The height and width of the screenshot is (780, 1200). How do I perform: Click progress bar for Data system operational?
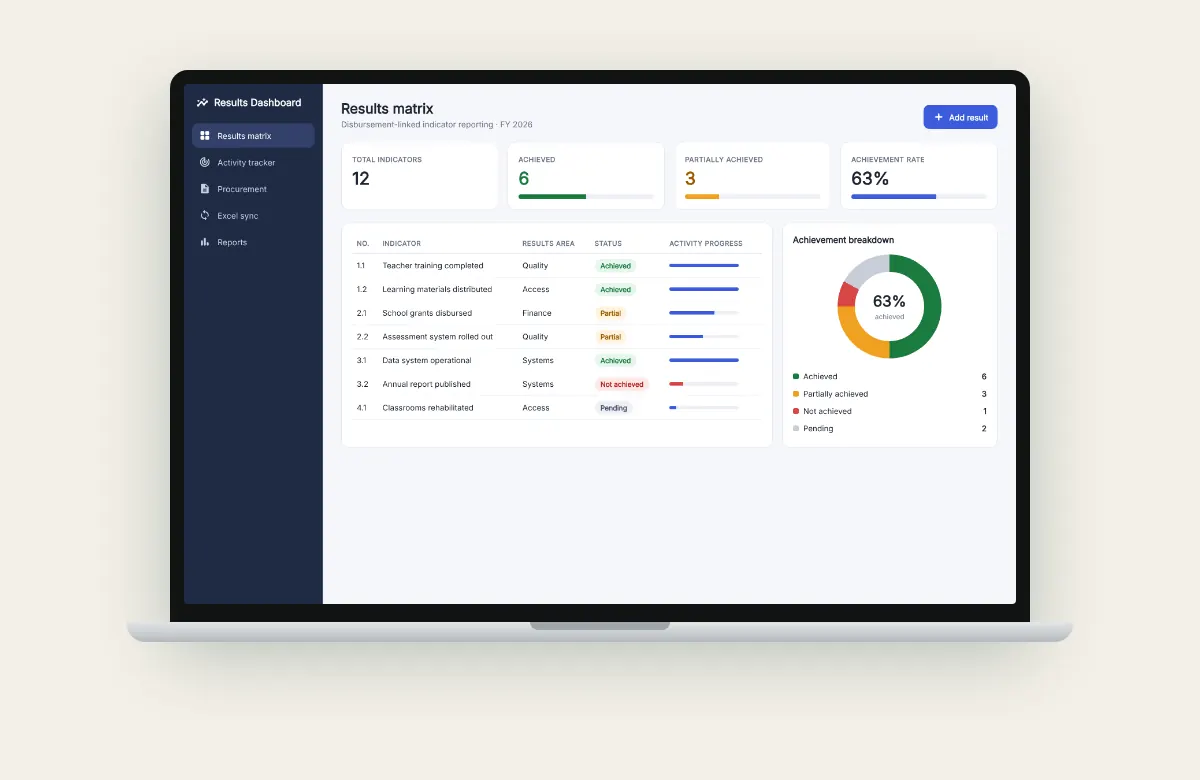pos(704,360)
